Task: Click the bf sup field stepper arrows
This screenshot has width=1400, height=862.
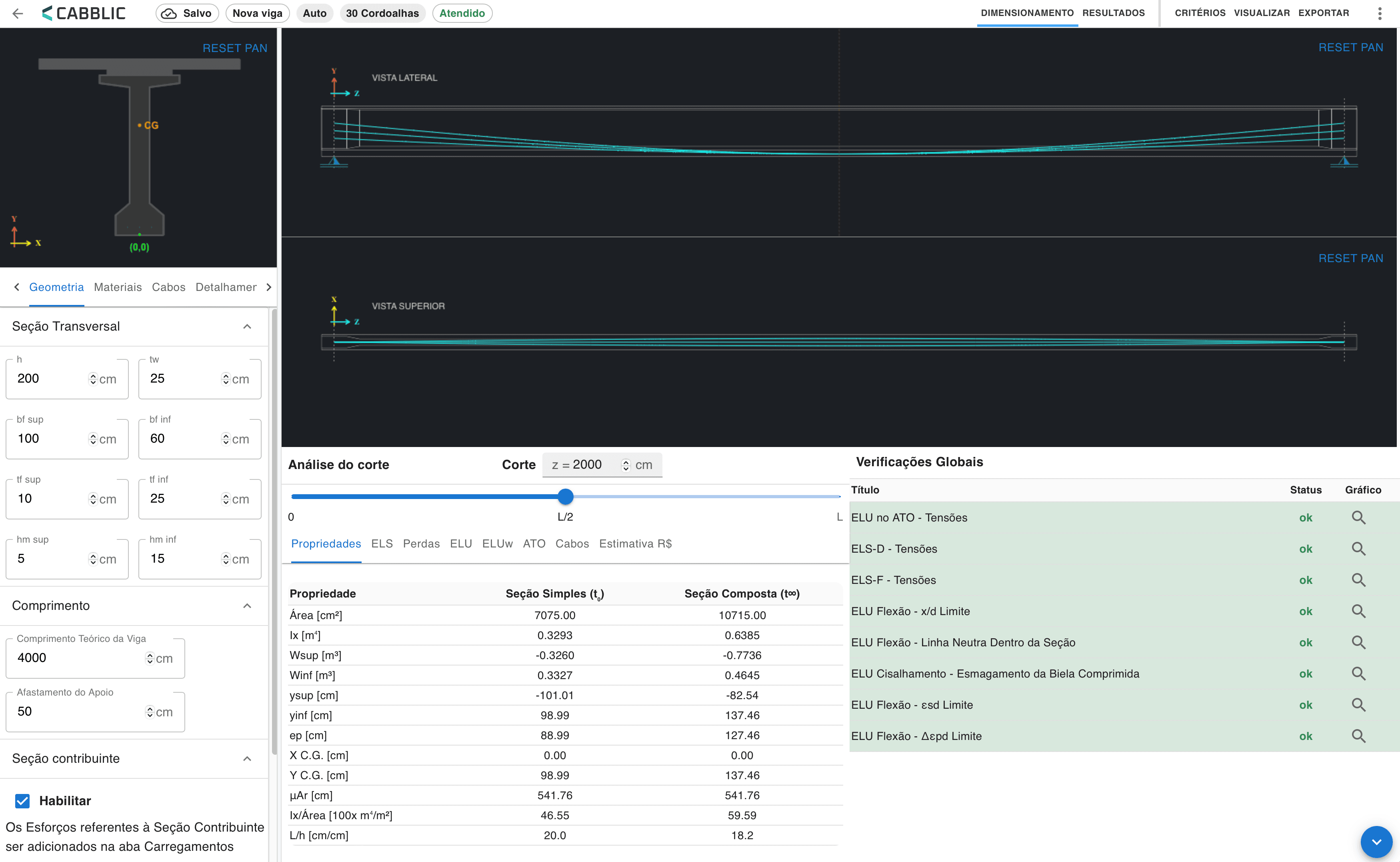Action: (x=93, y=439)
